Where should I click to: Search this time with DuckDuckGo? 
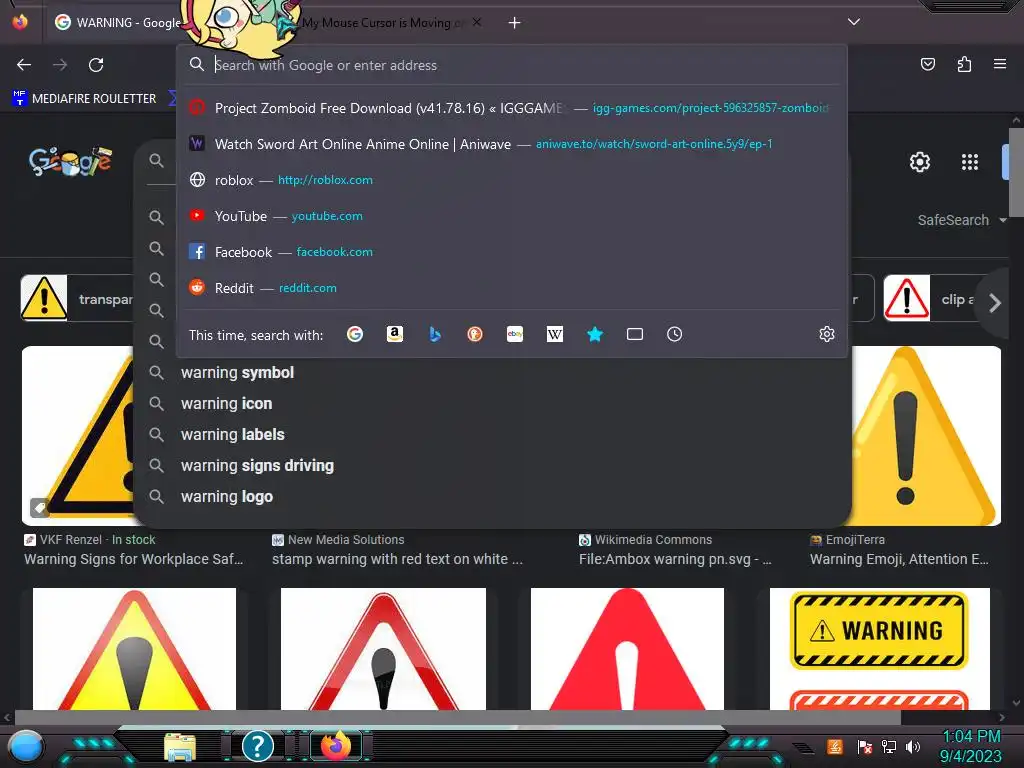475,334
